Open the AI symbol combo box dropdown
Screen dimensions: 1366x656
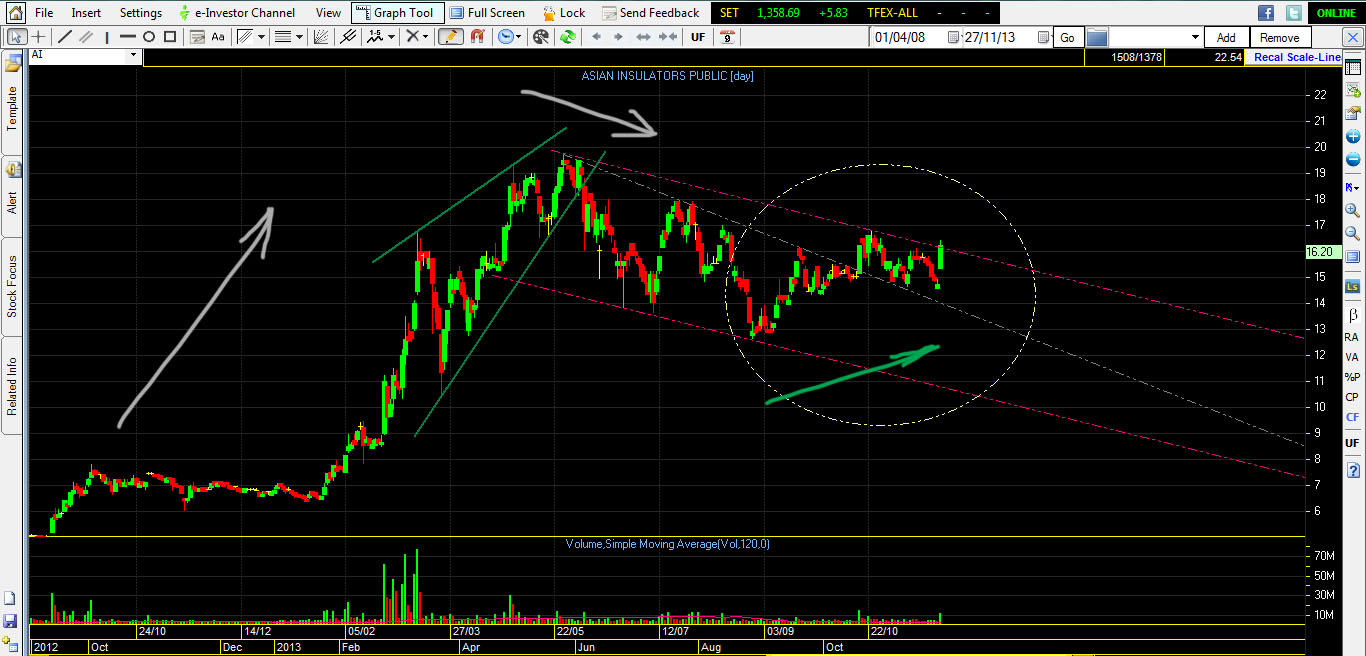tap(134, 57)
